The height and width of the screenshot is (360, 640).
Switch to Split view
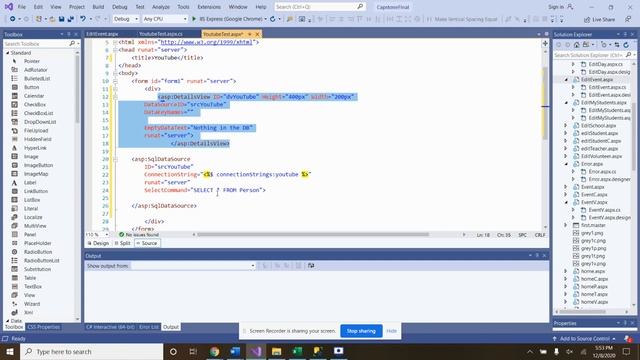(x=122, y=243)
